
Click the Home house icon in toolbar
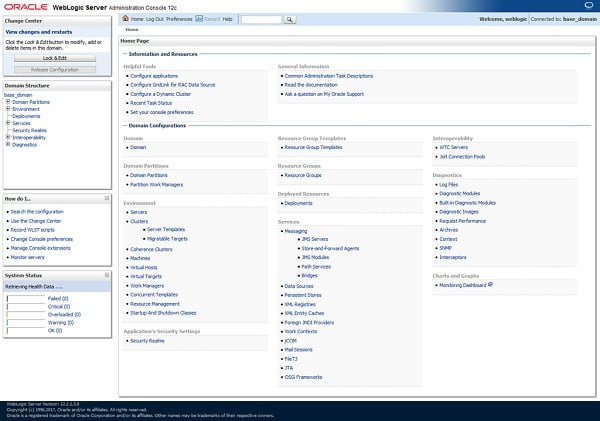tap(125, 18)
